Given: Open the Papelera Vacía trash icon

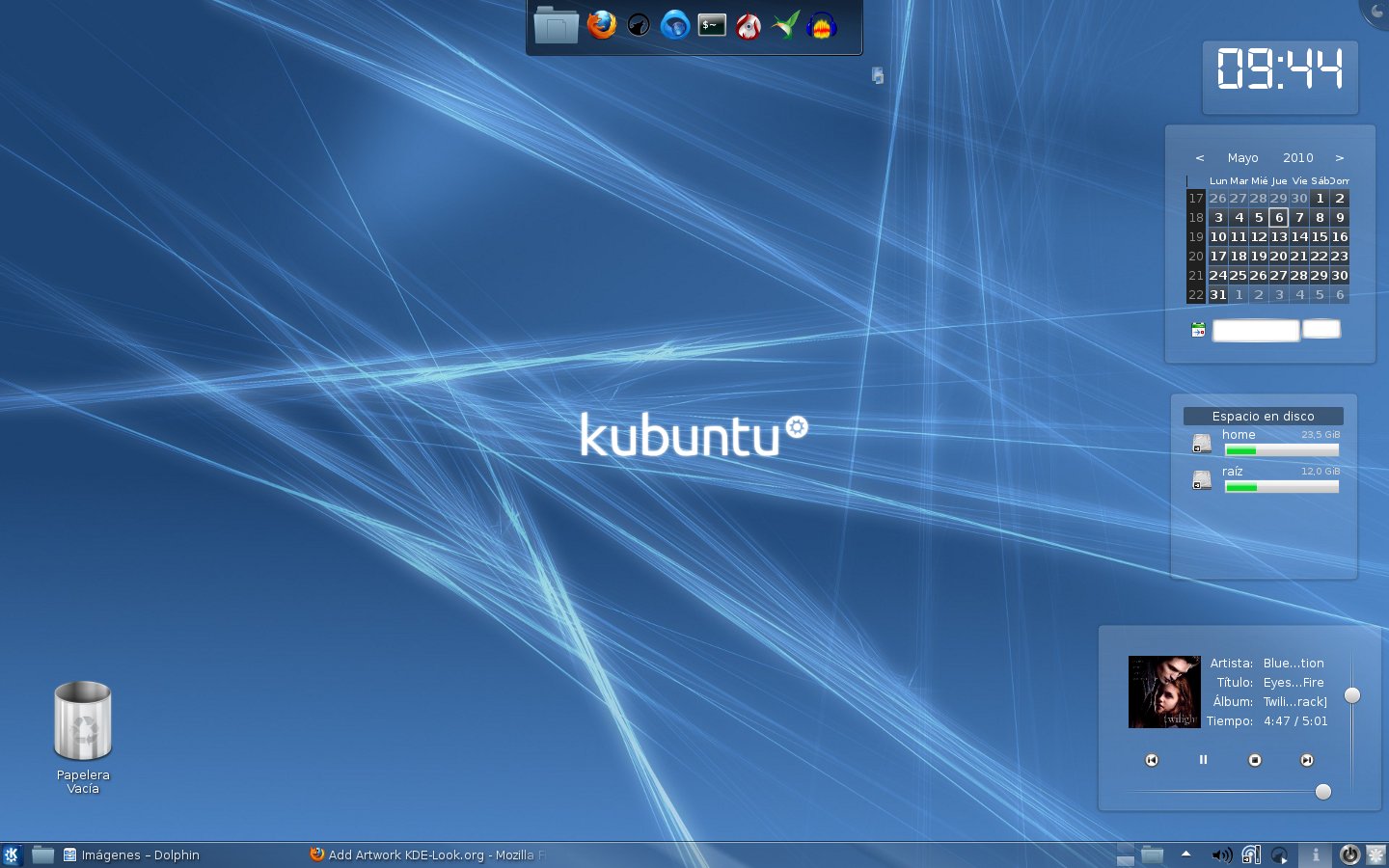Looking at the screenshot, I should (x=83, y=721).
